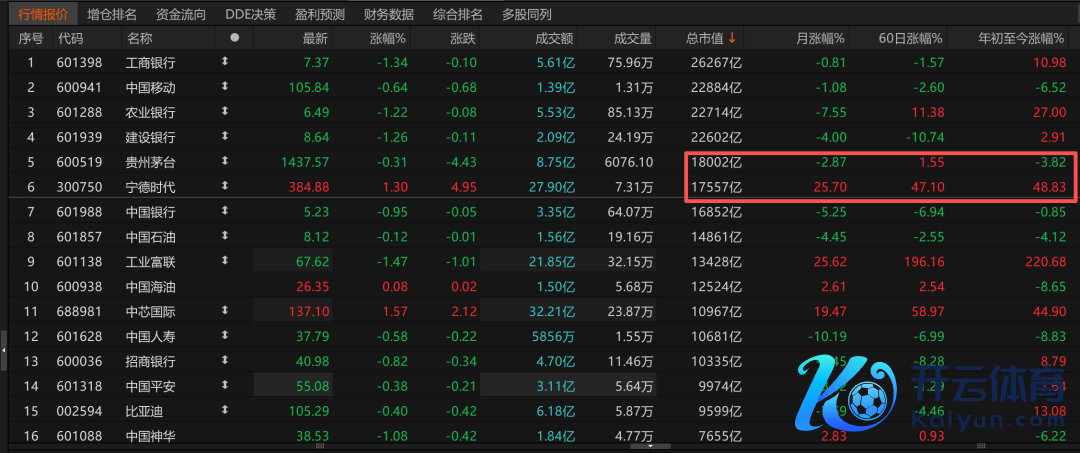Image resolution: width=1080 pixels, height=453 pixels.
Task: Click the circle dot icon in table header
Action: click(x=235, y=38)
